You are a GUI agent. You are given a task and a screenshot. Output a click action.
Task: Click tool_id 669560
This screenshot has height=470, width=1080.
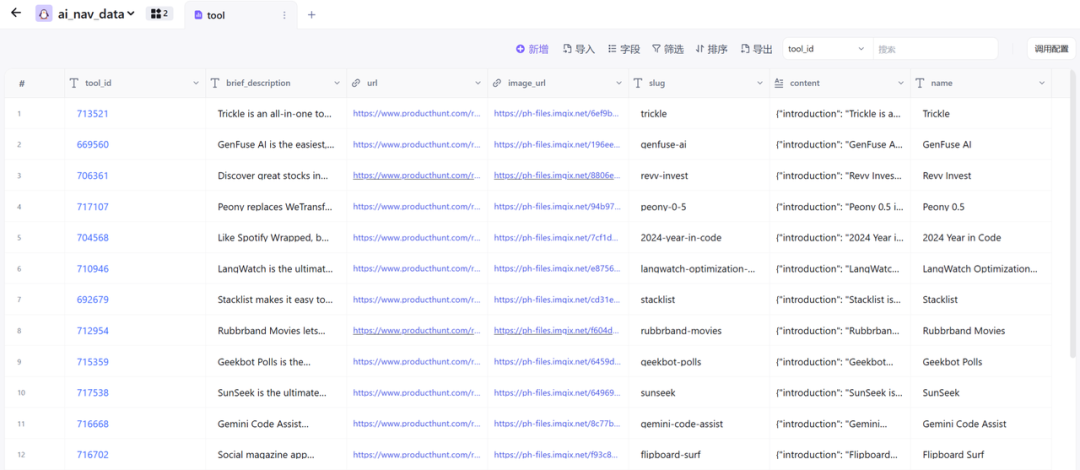pyautogui.click(x=92, y=145)
